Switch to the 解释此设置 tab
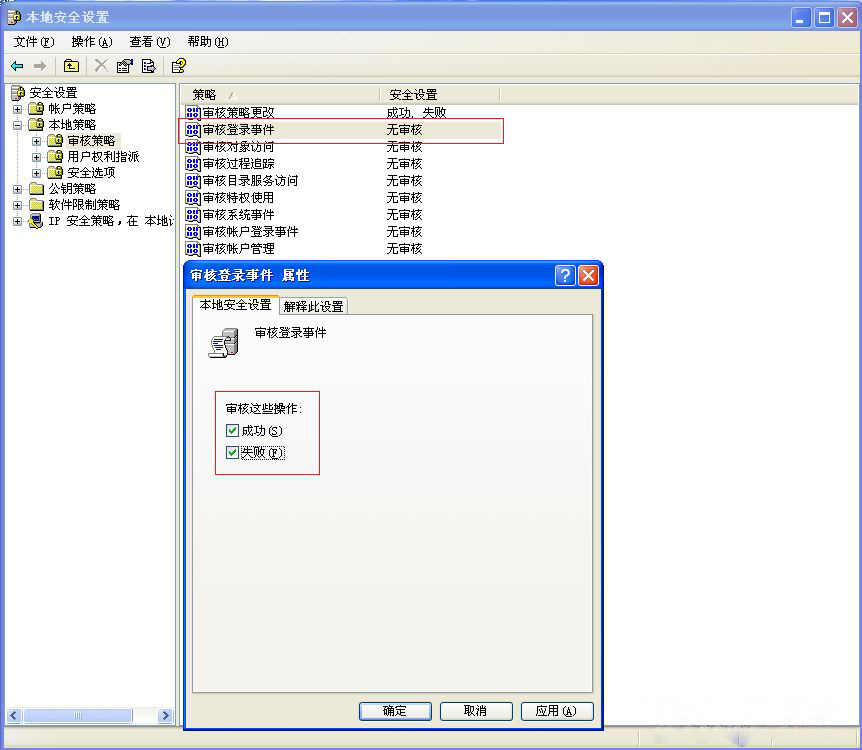This screenshot has width=862, height=750. click(313, 306)
